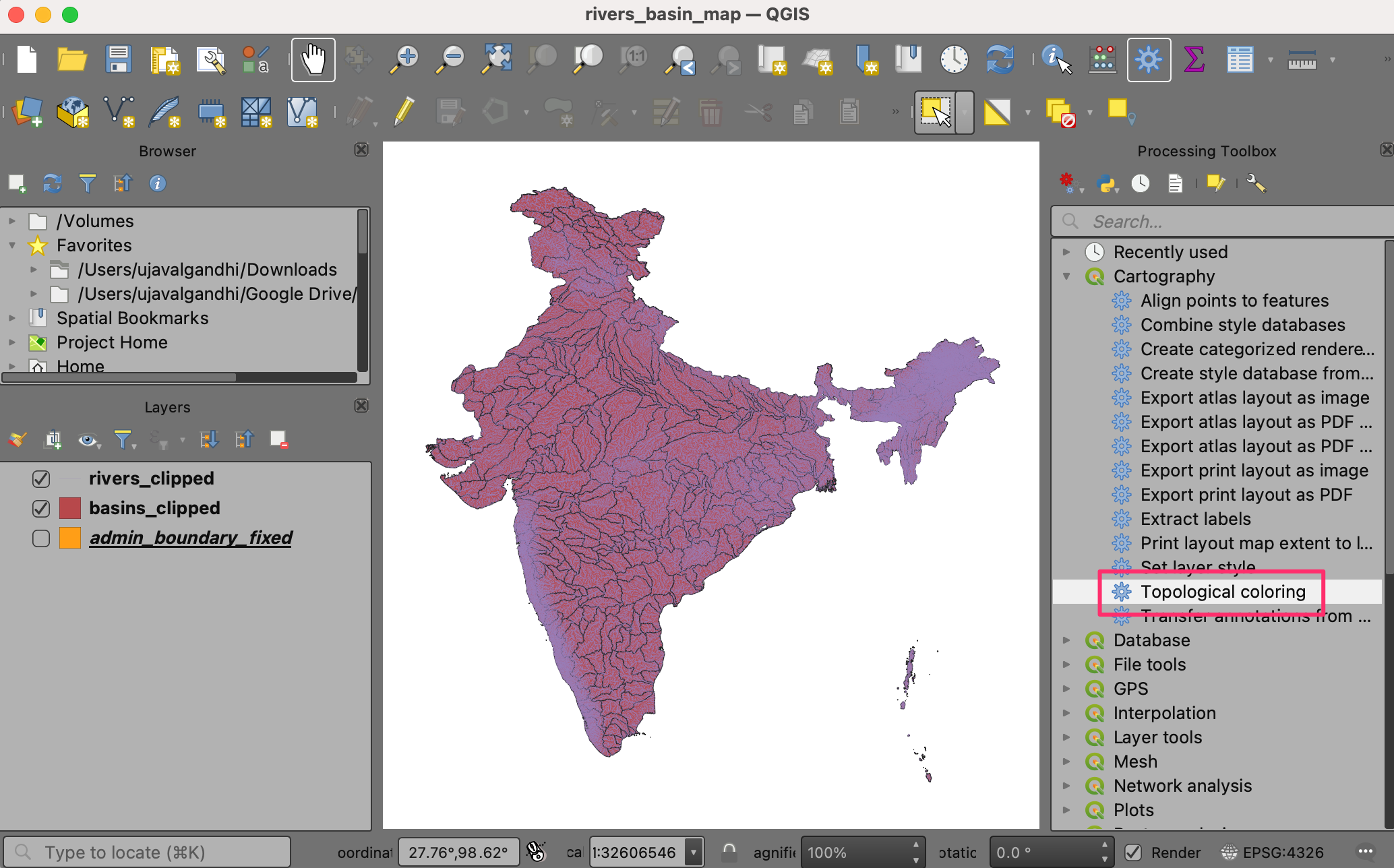Close the Layers panel
Screen dimensions: 1394x868
(x=361, y=406)
